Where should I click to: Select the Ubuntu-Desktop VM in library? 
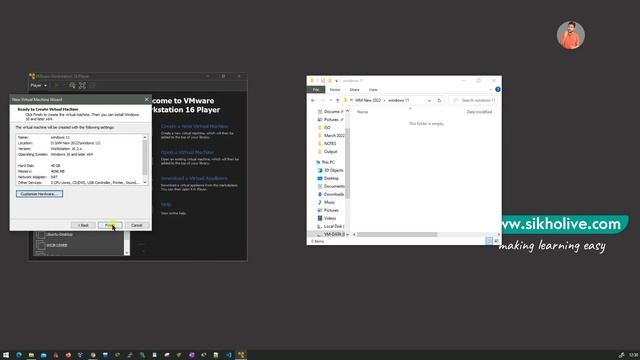(x=60, y=234)
